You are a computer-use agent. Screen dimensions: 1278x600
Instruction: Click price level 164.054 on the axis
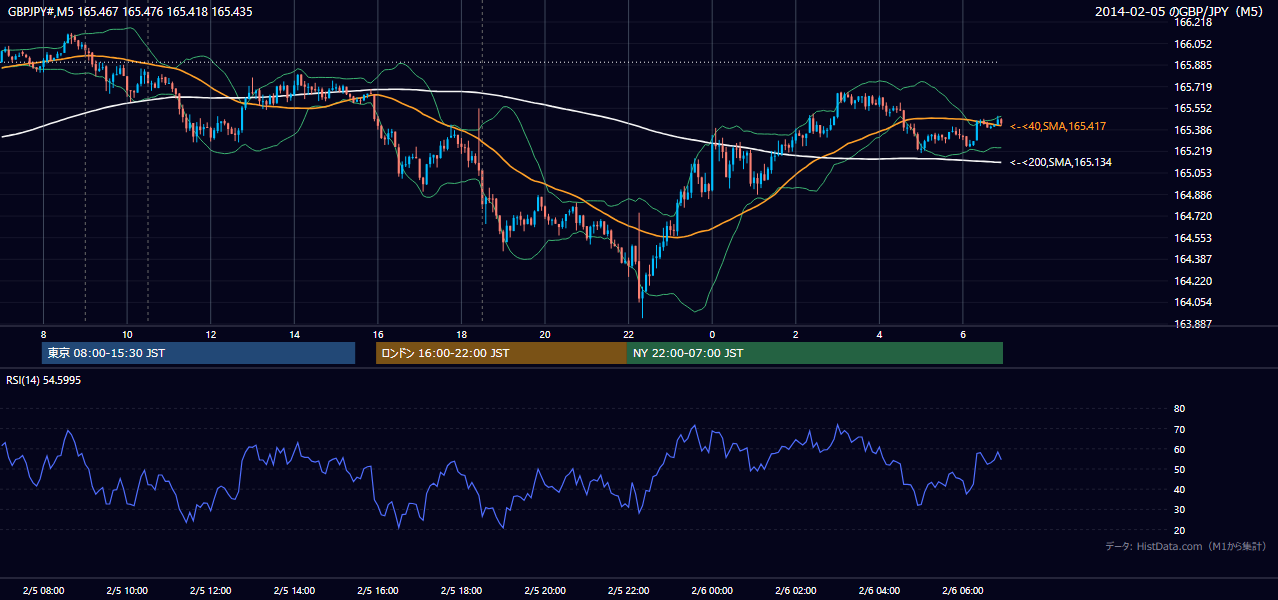[1193, 302]
